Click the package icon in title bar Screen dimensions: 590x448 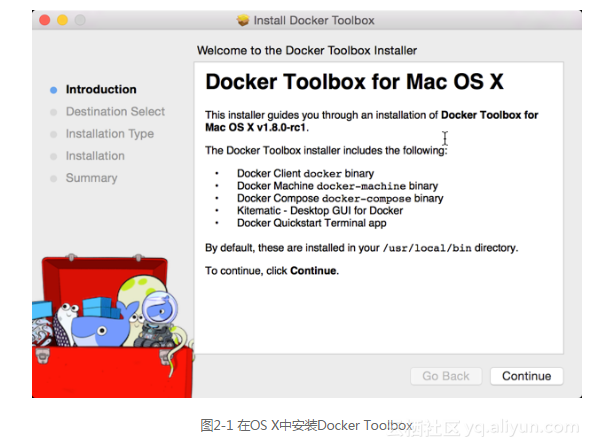(x=243, y=20)
